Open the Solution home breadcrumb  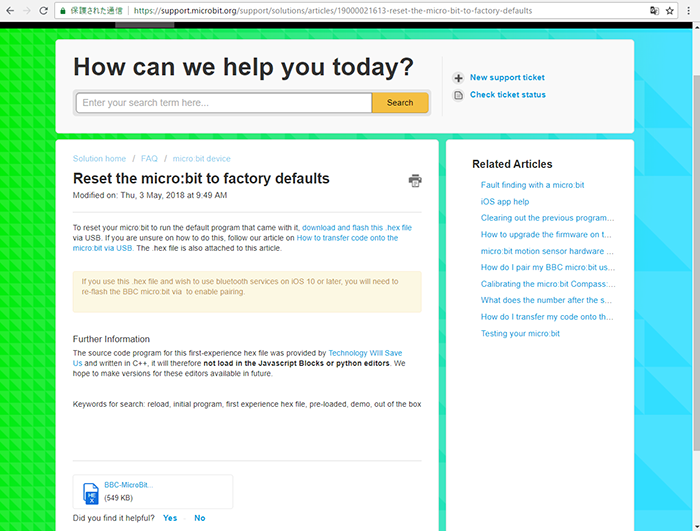(99, 159)
